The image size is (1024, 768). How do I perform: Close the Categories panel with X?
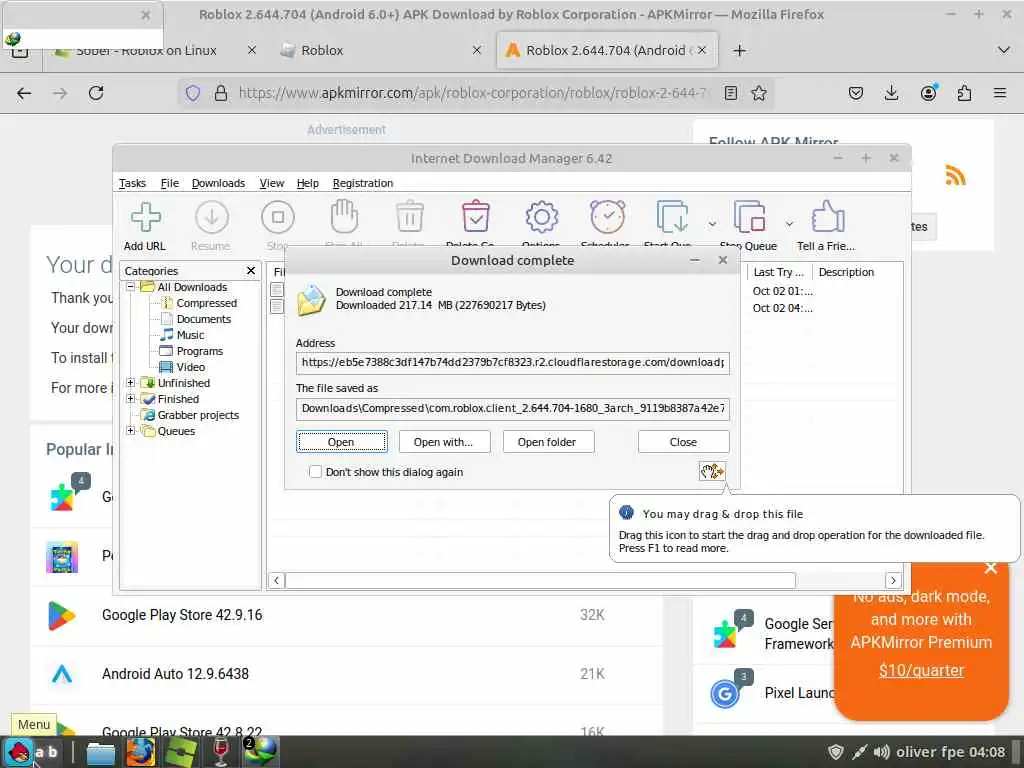251,270
